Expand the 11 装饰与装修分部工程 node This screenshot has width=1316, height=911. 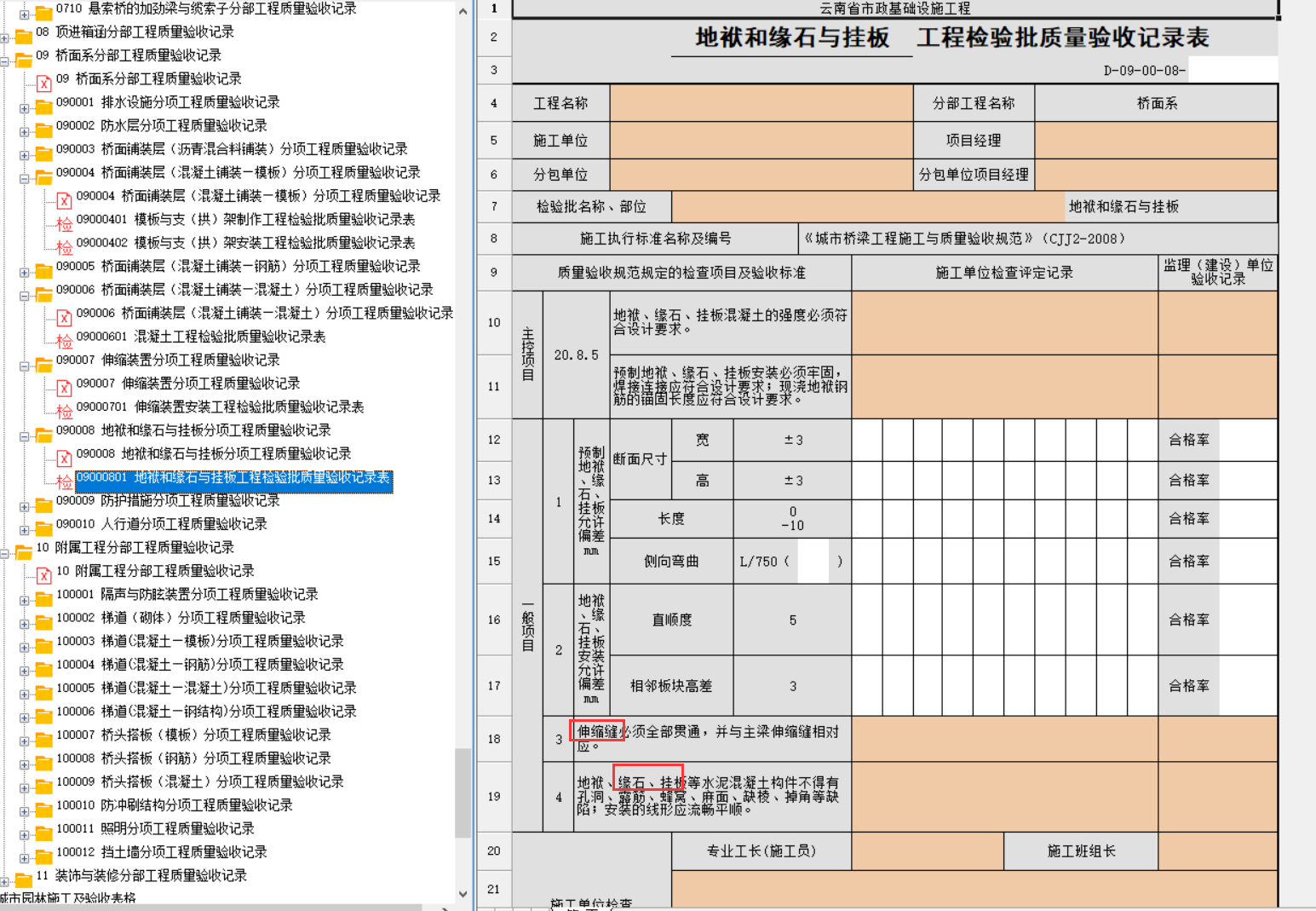coord(5,881)
